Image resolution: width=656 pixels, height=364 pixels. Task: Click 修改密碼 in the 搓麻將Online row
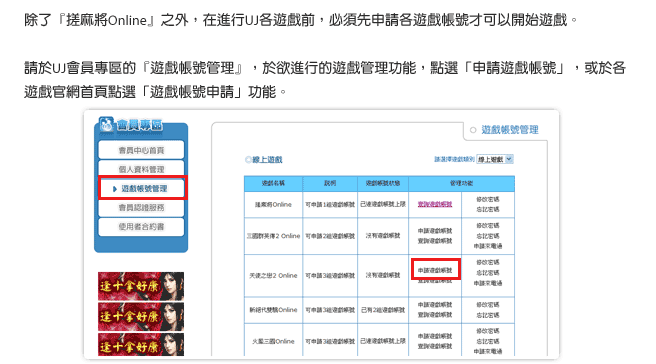click(x=488, y=199)
